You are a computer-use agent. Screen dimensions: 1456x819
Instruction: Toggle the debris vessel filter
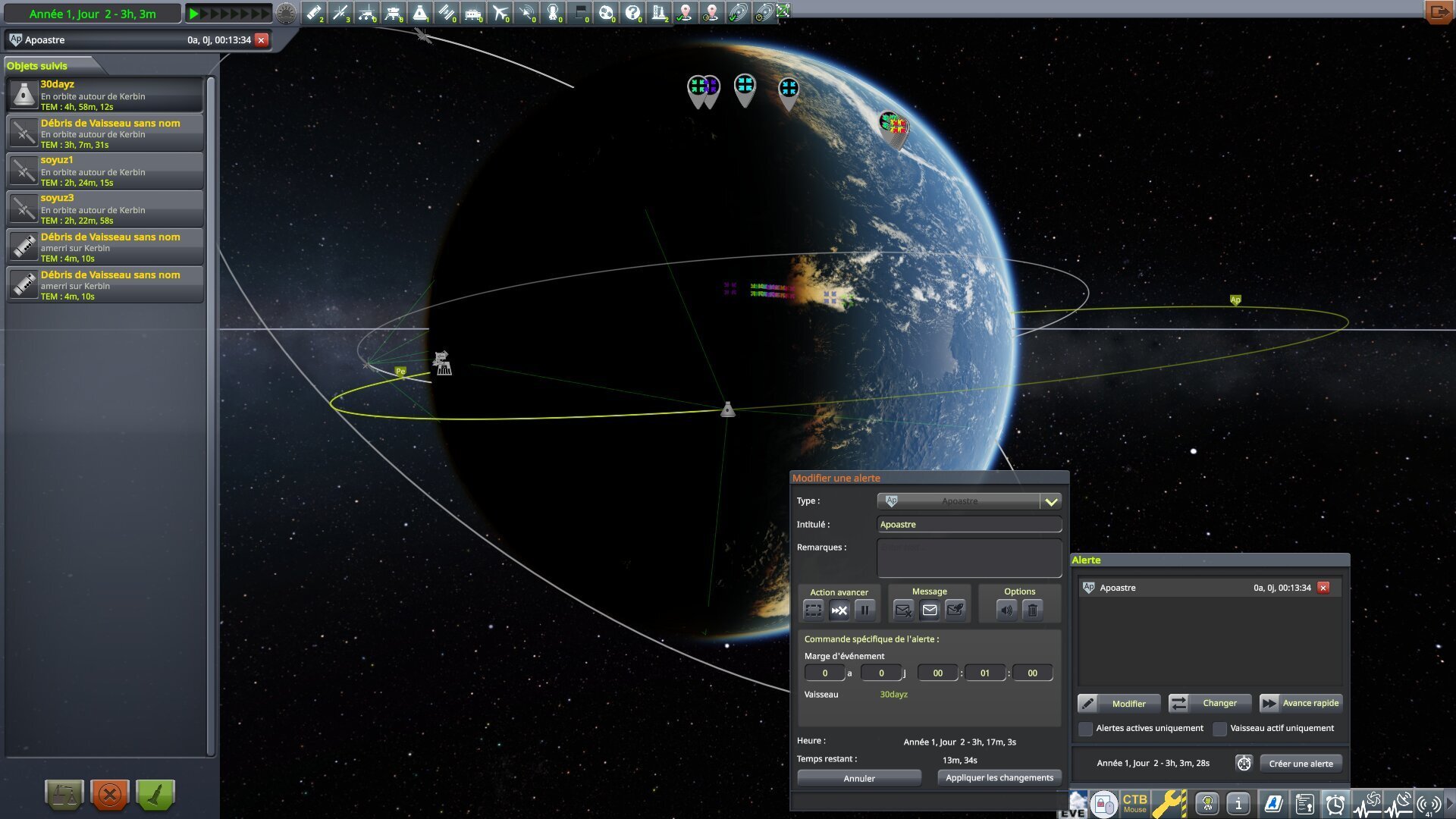(x=314, y=13)
